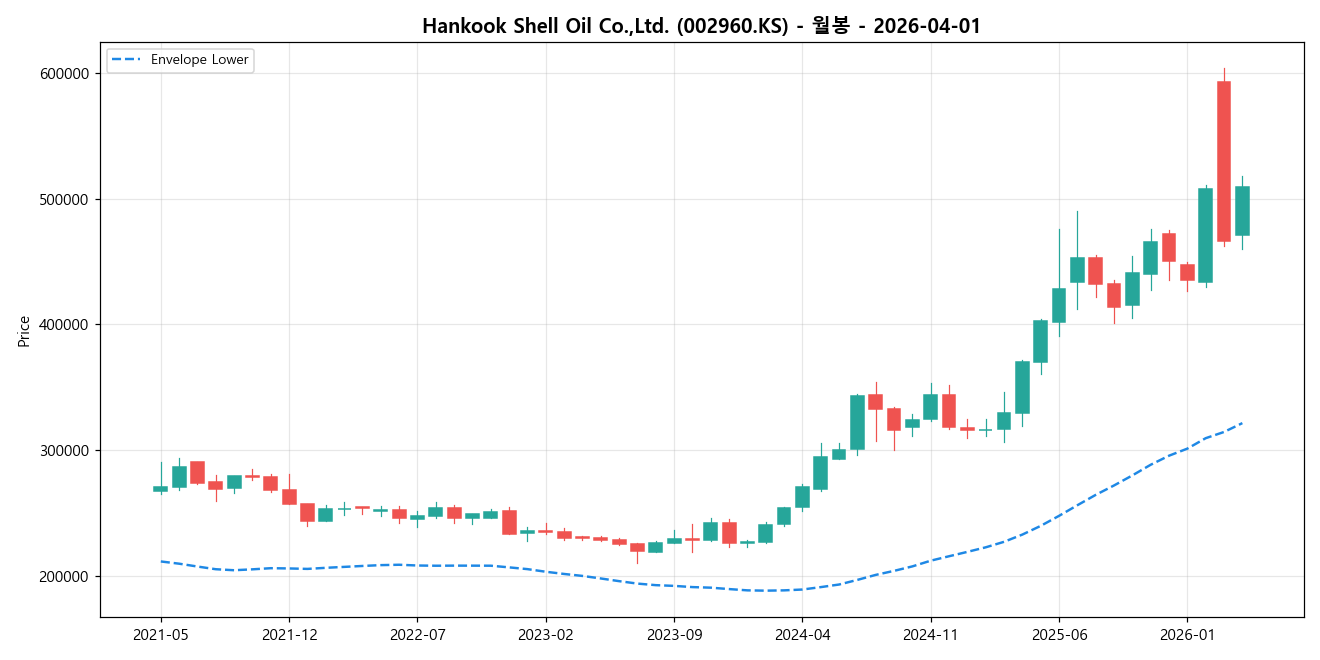Viewport: 1320px width, 660px height.
Task: Click the 2022-07 x-axis label
Action: 417,634
